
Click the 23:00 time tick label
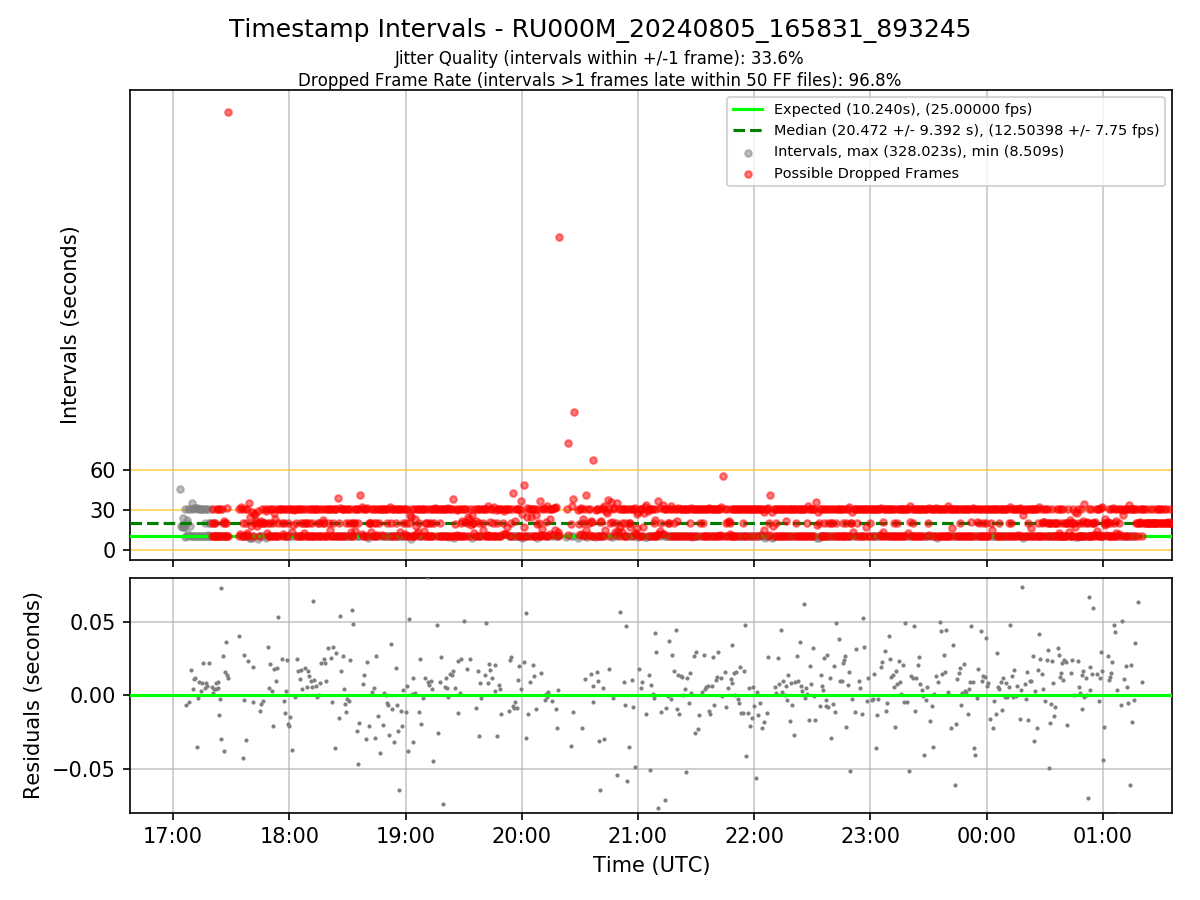coord(870,834)
